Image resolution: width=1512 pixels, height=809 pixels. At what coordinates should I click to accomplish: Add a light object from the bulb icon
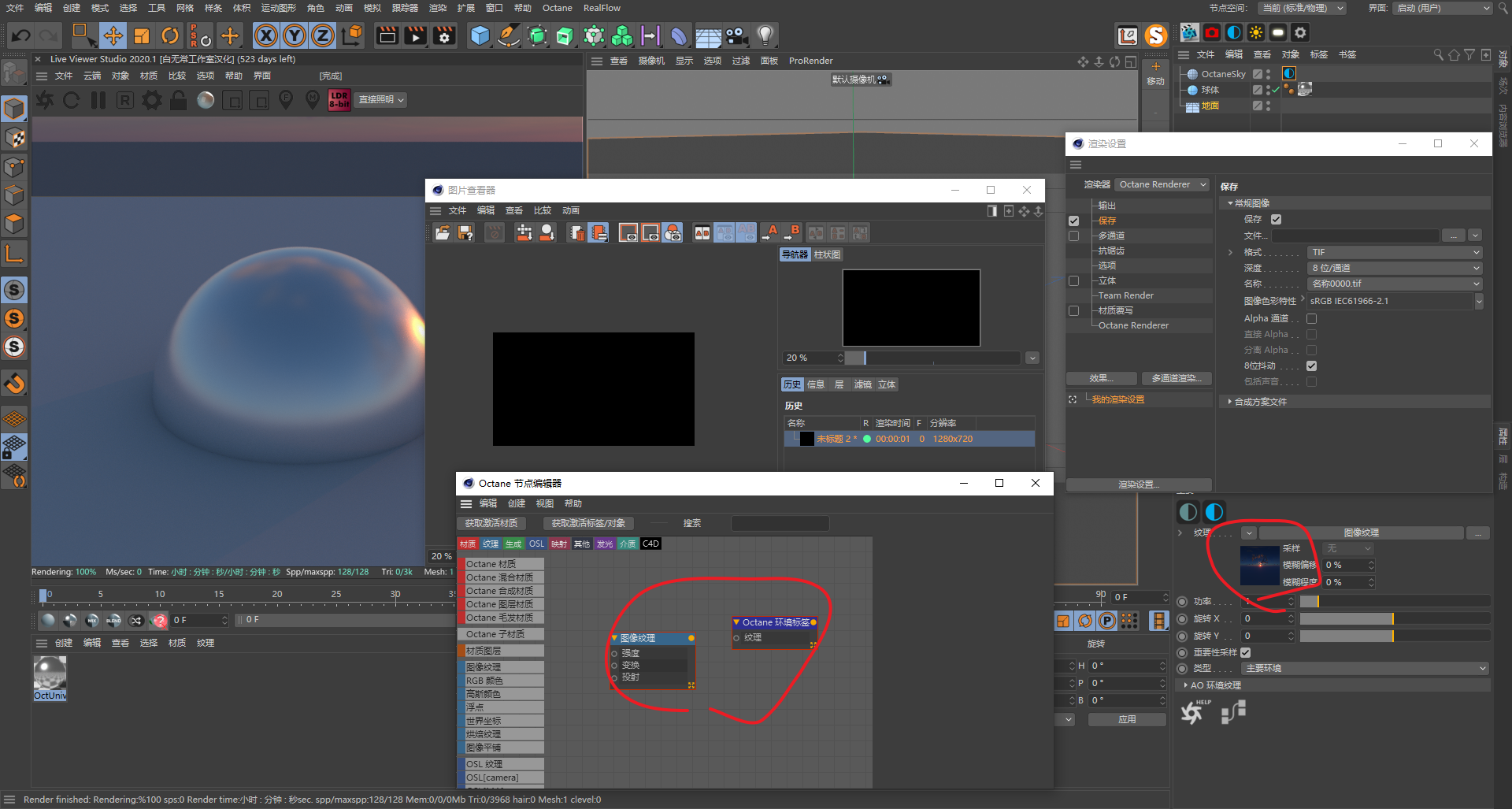point(765,35)
